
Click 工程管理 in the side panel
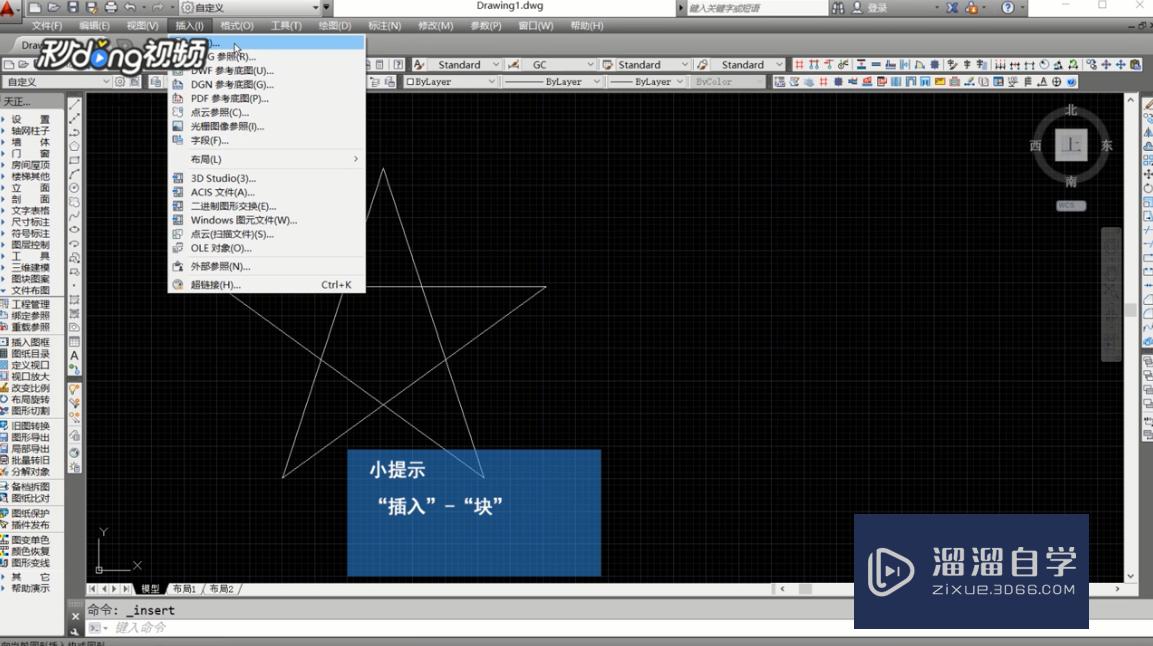[x=30, y=304]
